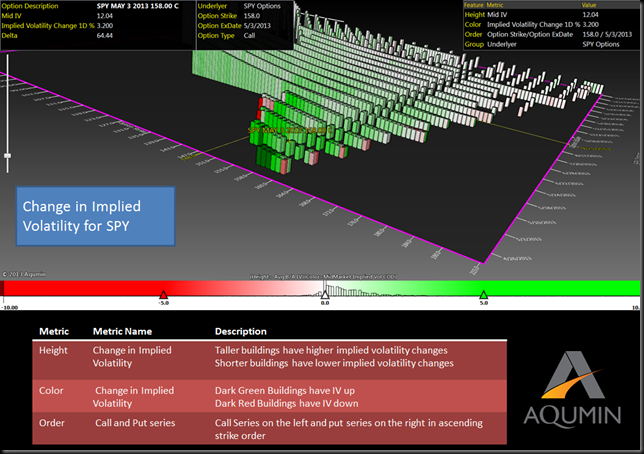Screen dimensions: 644x454
Task: Click the Metric Name column header
Action: pos(122,332)
